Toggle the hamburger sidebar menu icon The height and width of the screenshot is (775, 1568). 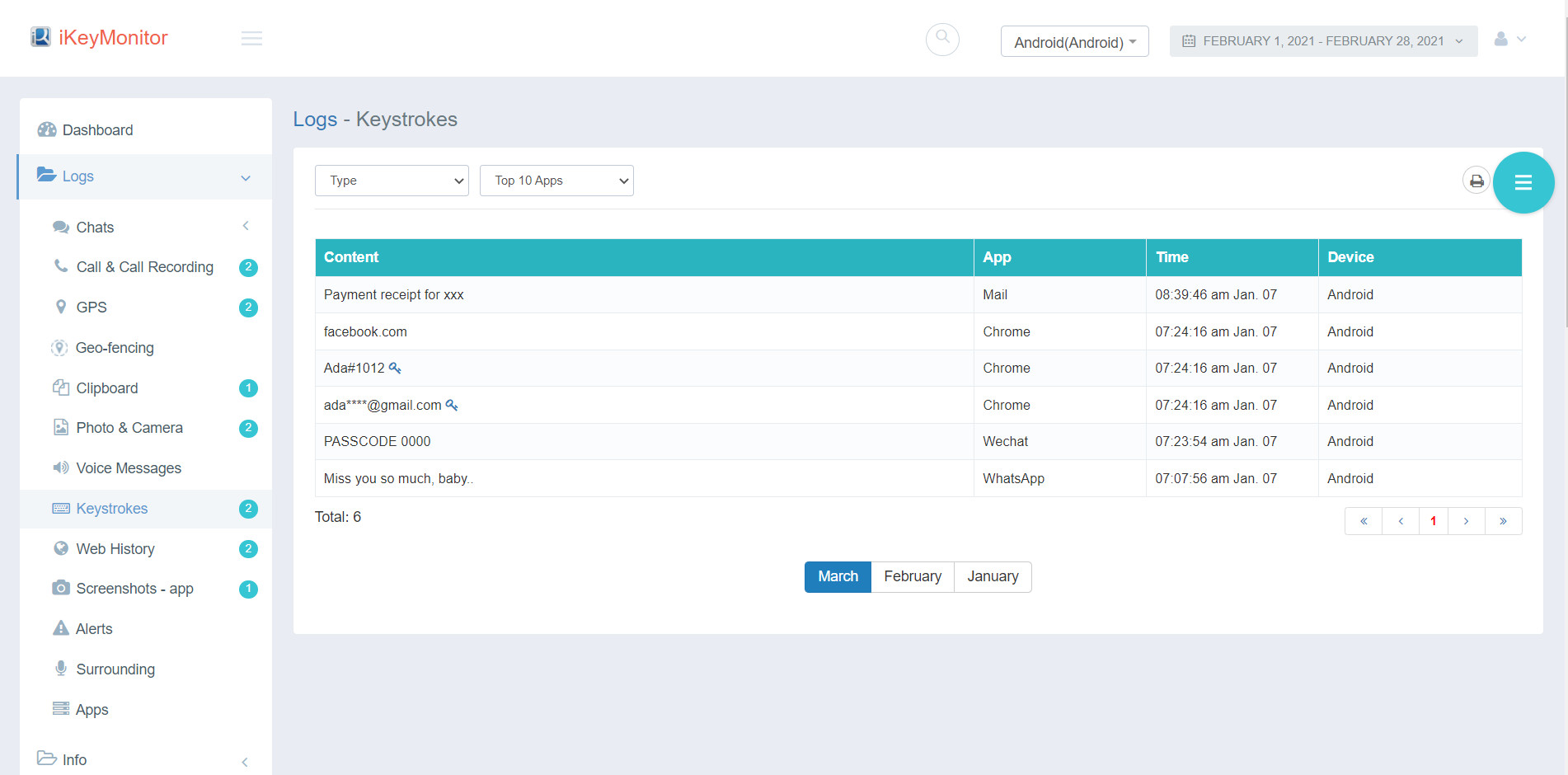pyautogui.click(x=251, y=39)
